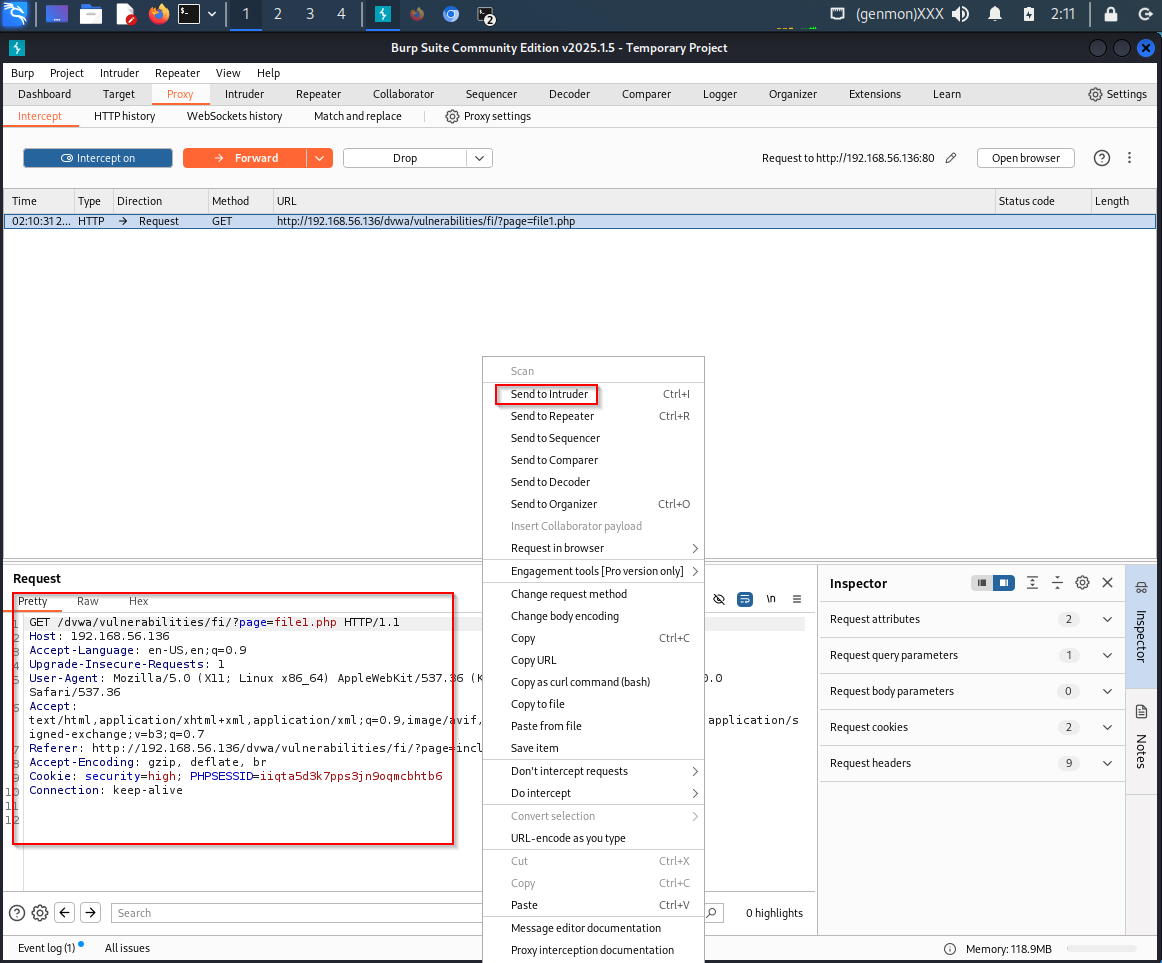Open the Drop dropdown arrow

click(x=479, y=158)
